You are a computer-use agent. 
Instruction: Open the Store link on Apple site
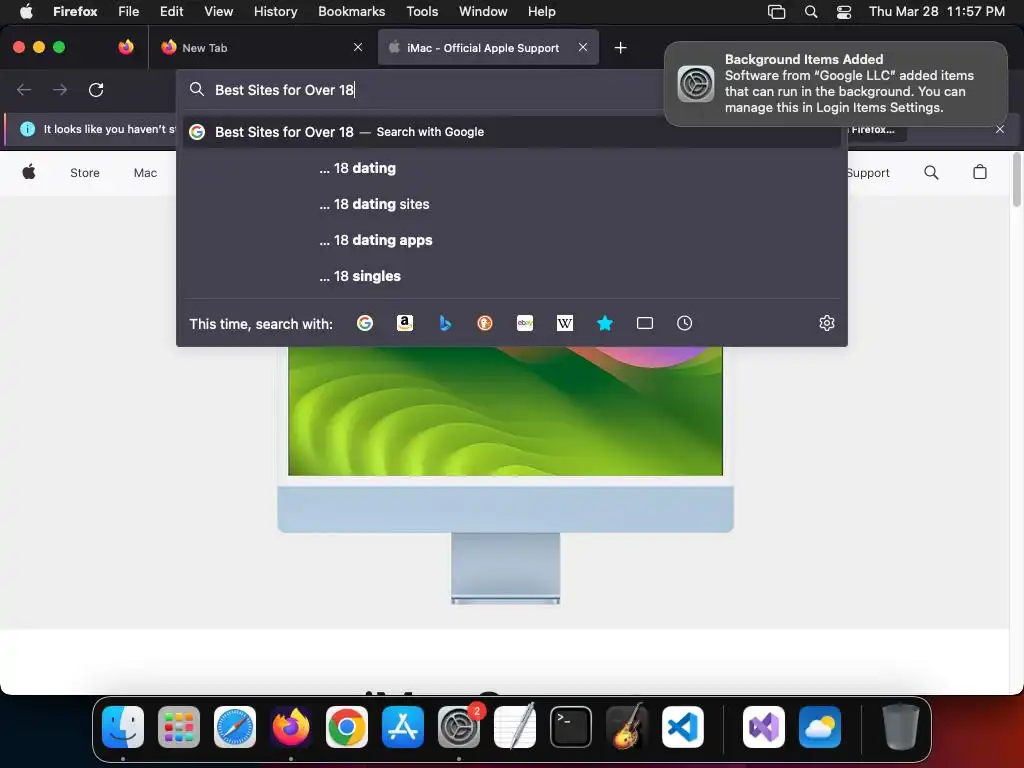tap(85, 173)
